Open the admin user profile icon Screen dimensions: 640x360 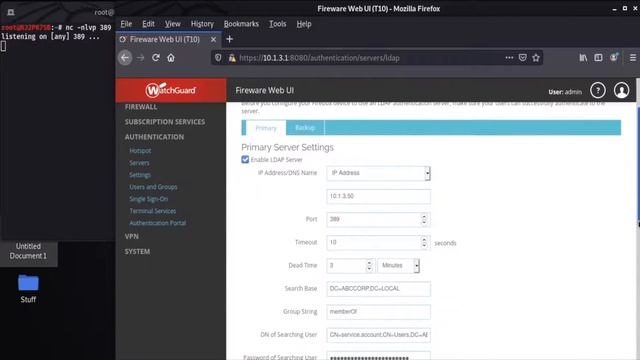[621, 90]
